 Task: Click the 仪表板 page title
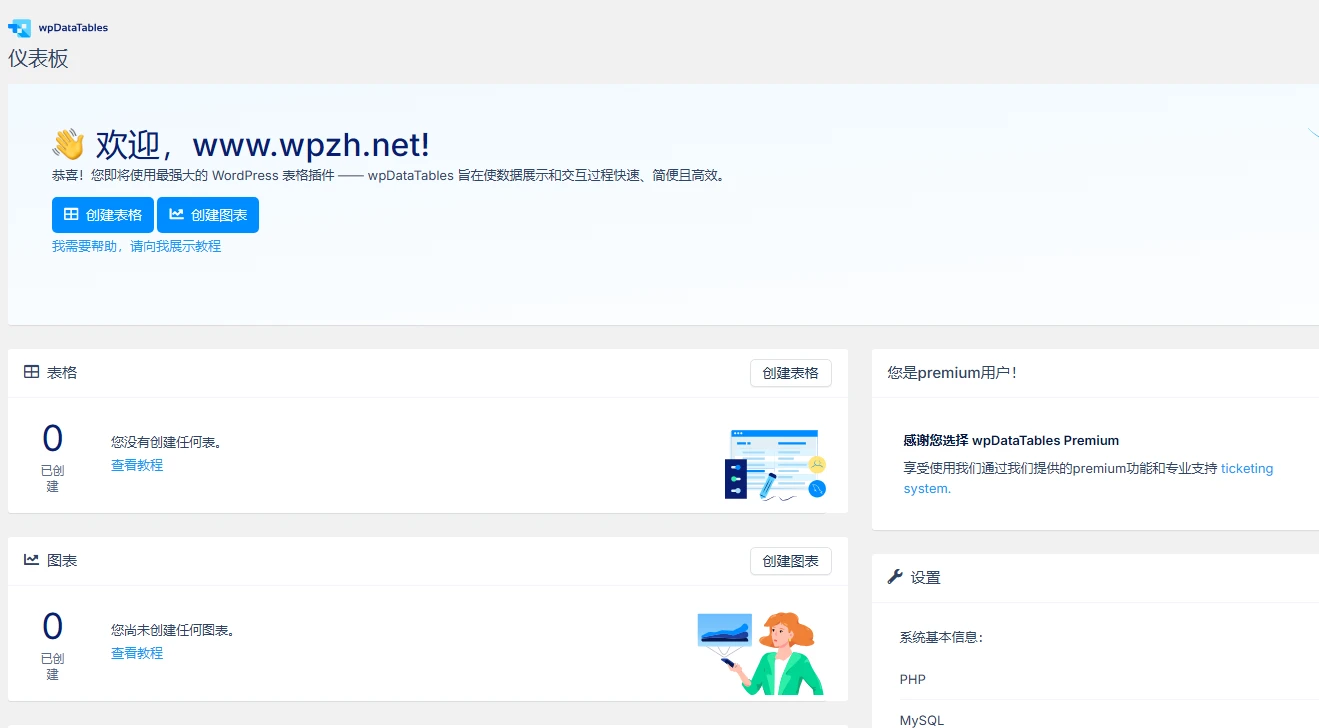click(39, 59)
